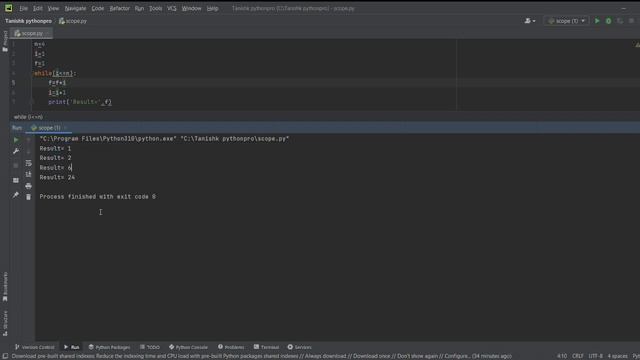640x360 pixels.
Task: Open the user account dropdown in toolbar
Action: coord(530,21)
